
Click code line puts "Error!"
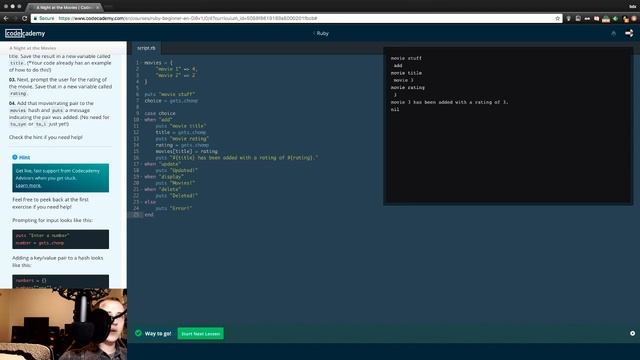pos(173,208)
